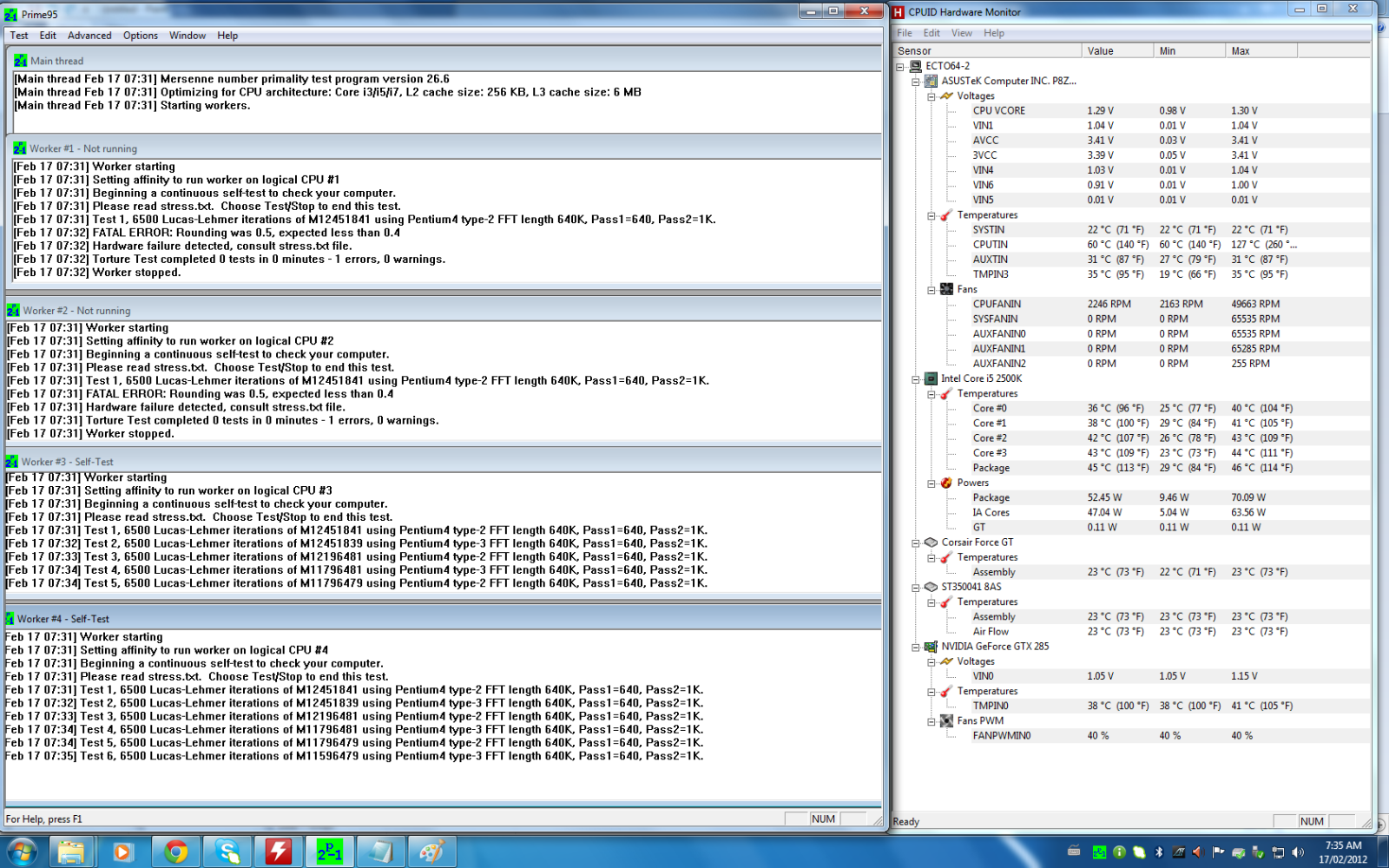Switch to Prime95 via its taskbar icon
1389x868 pixels.
click(x=330, y=852)
